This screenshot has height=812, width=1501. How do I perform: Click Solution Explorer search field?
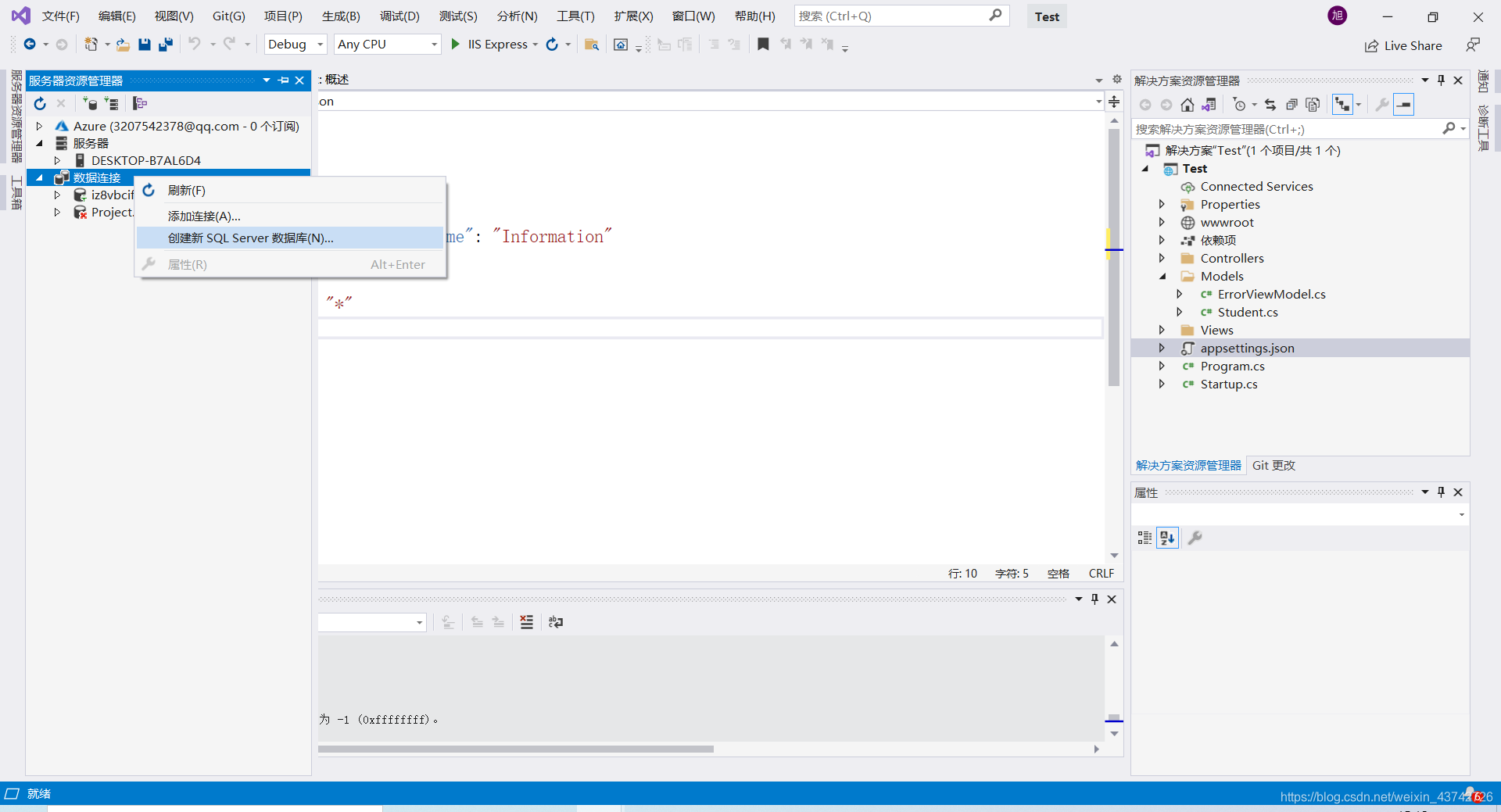(x=1300, y=129)
